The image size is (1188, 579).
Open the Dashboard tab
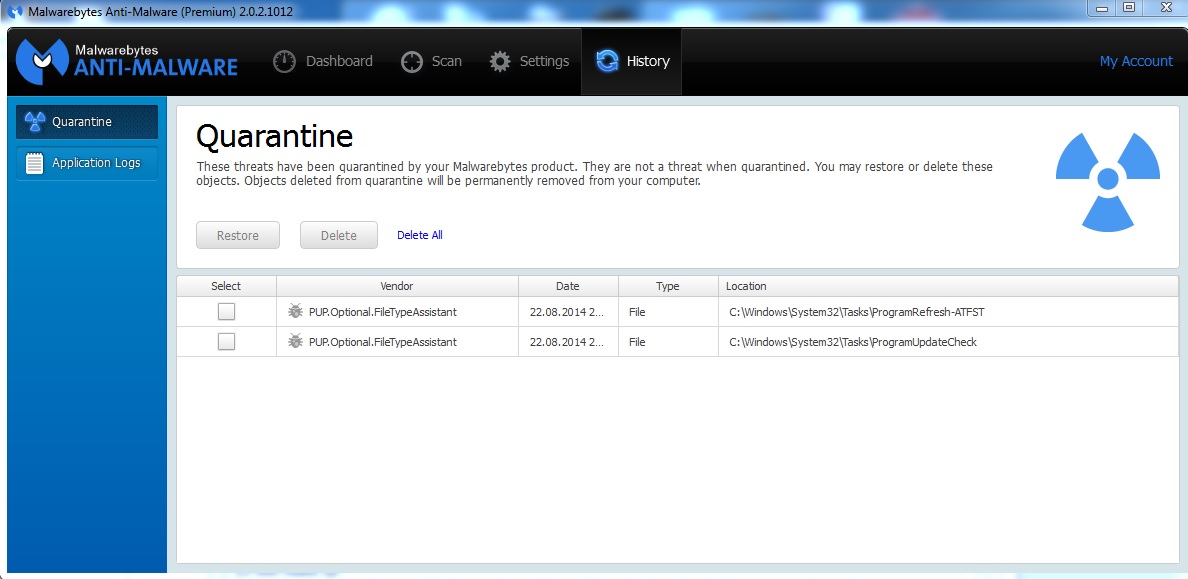pos(323,61)
